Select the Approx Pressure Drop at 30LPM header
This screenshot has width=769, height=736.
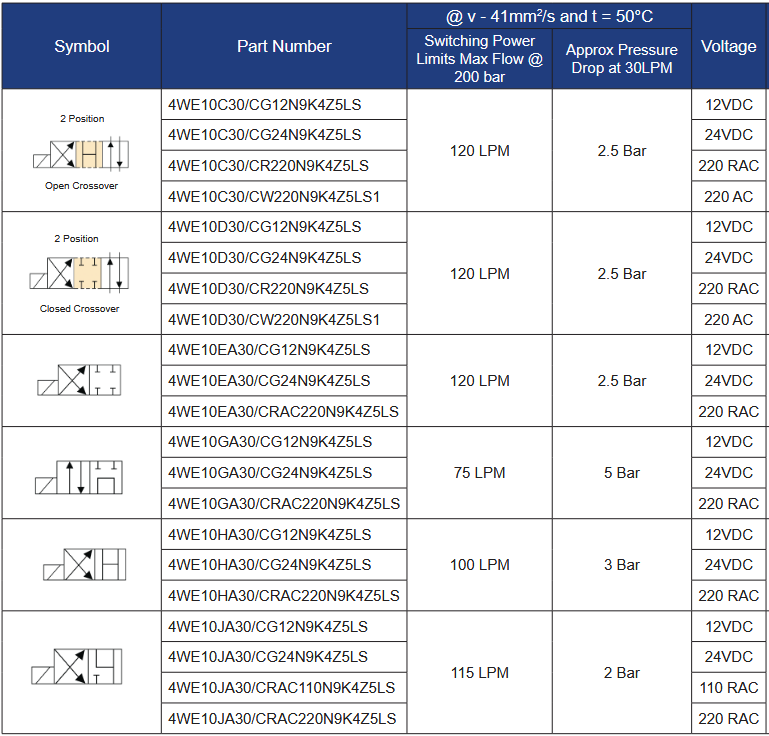[x=621, y=59]
